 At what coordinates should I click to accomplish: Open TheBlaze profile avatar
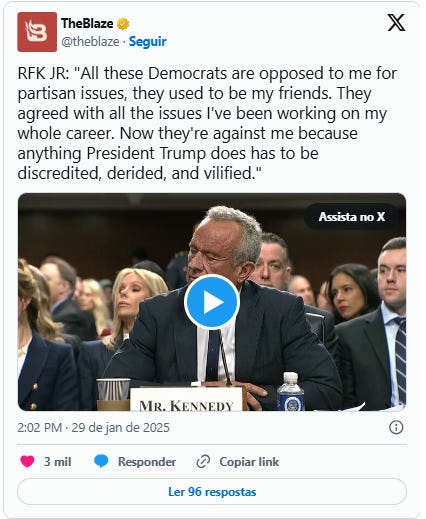tap(37, 32)
